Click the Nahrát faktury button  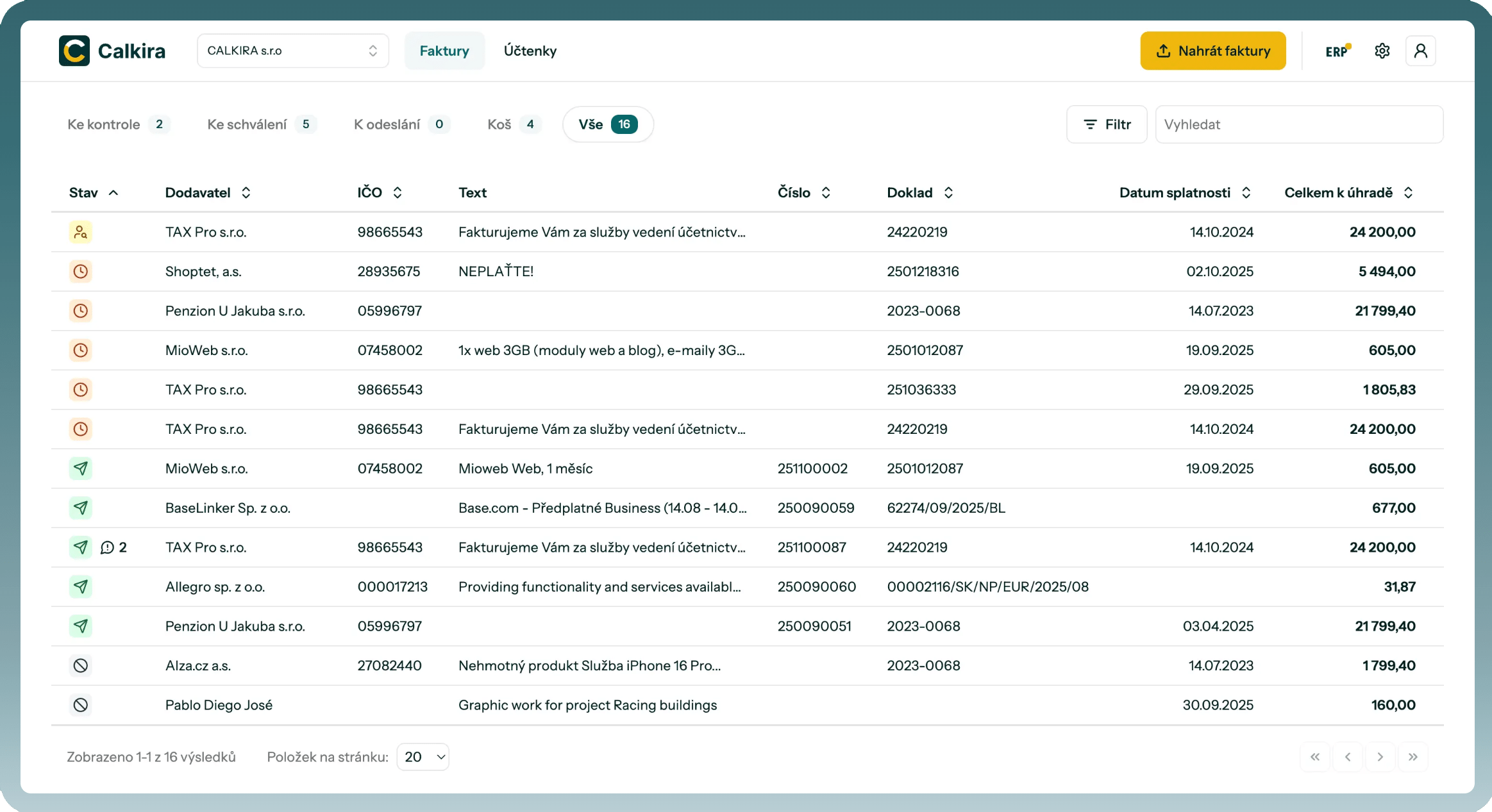tap(1212, 51)
